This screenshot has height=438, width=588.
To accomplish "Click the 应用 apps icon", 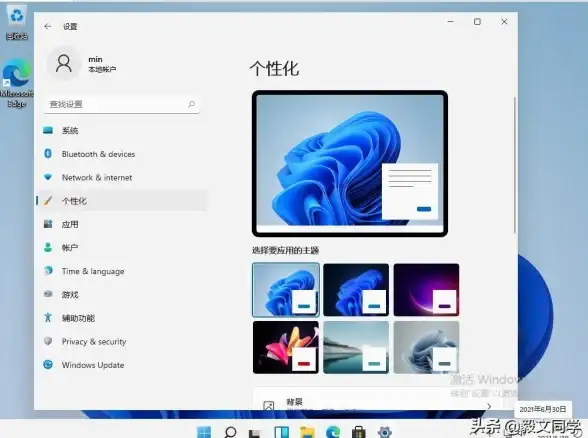I will click(x=48, y=224).
